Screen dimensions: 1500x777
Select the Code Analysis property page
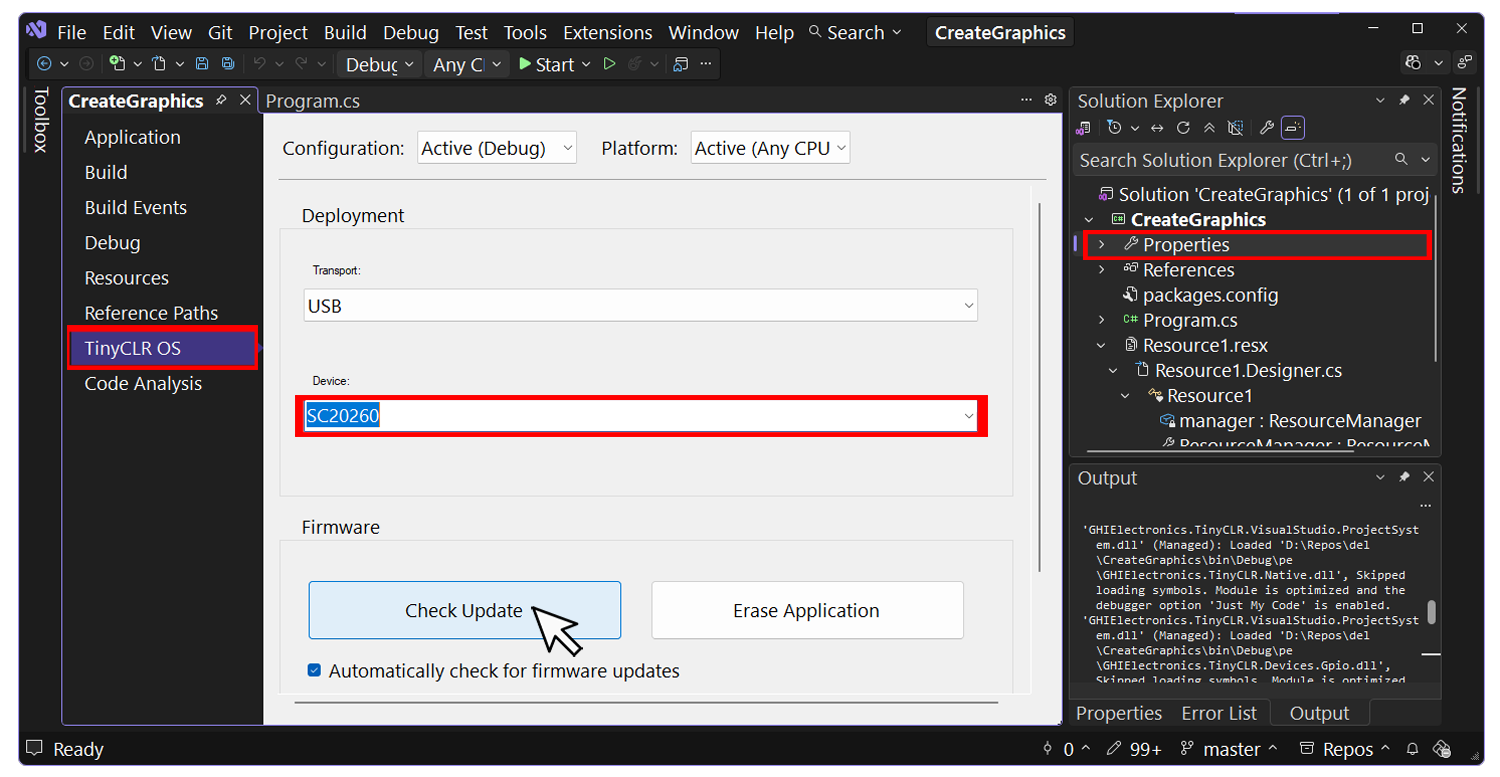pyautogui.click(x=143, y=383)
